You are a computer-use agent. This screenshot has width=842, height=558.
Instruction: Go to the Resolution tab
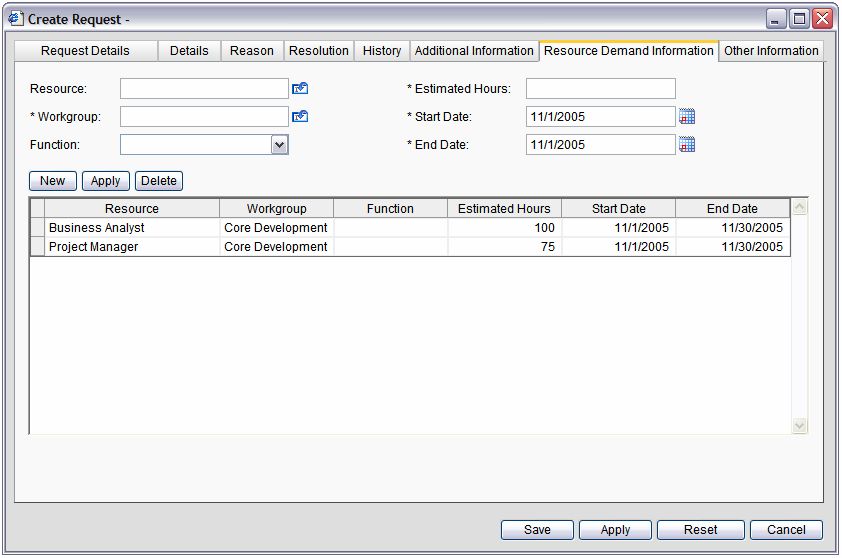point(319,51)
